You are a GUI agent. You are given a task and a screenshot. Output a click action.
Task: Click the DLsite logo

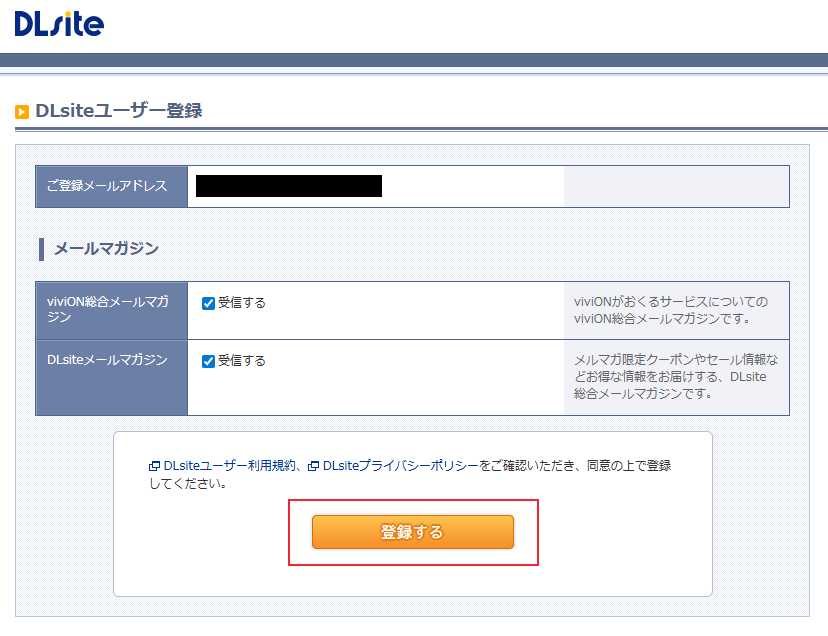click(x=59, y=24)
